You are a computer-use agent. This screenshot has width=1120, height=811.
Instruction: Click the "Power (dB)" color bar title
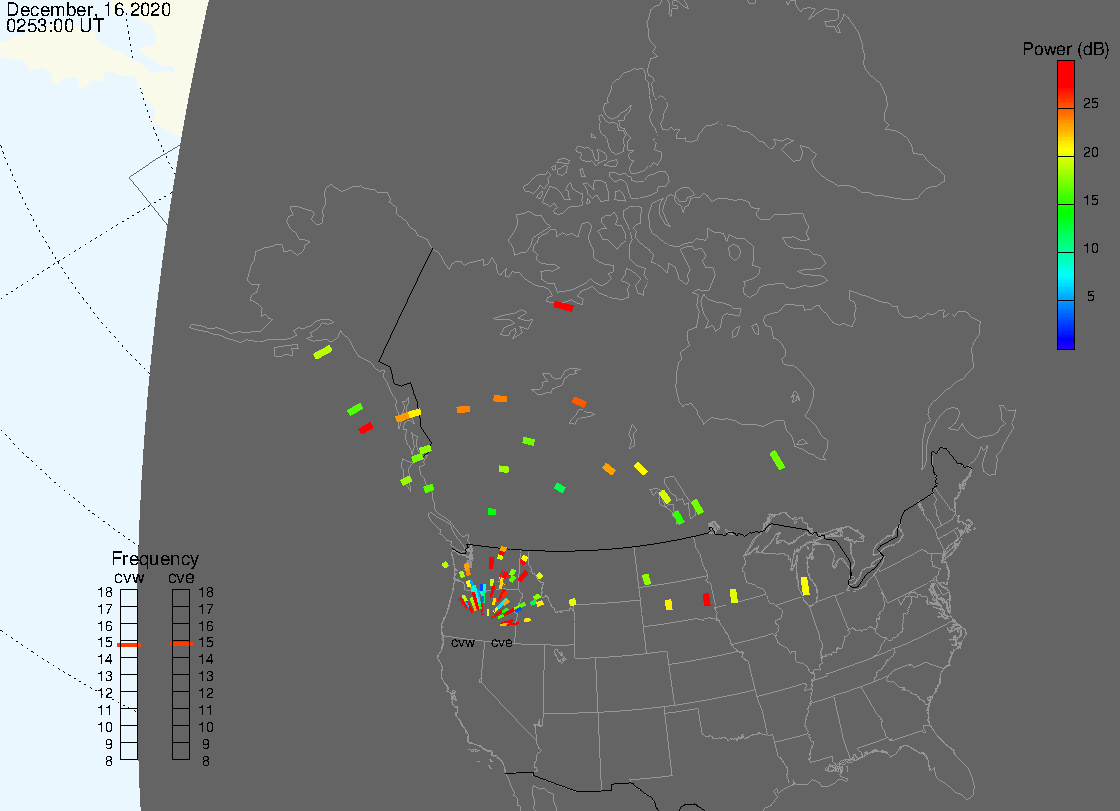point(1065,49)
